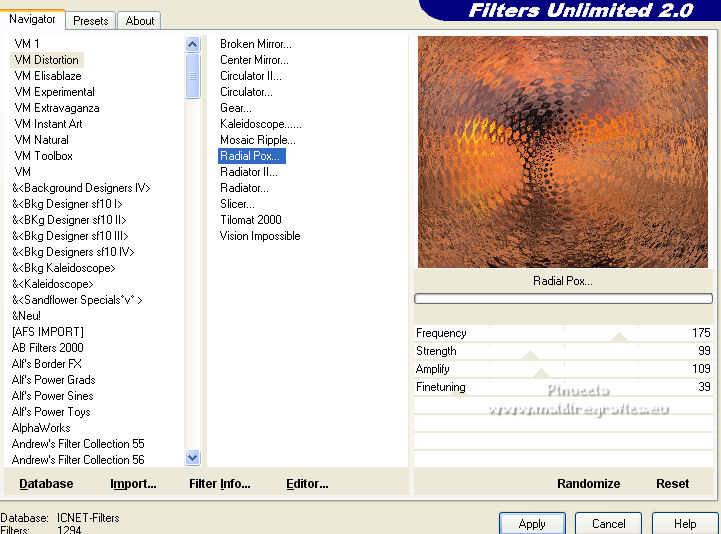721x534 pixels.
Task: Choose &<Bkg Designer sf10 I> category
Action: point(67,204)
